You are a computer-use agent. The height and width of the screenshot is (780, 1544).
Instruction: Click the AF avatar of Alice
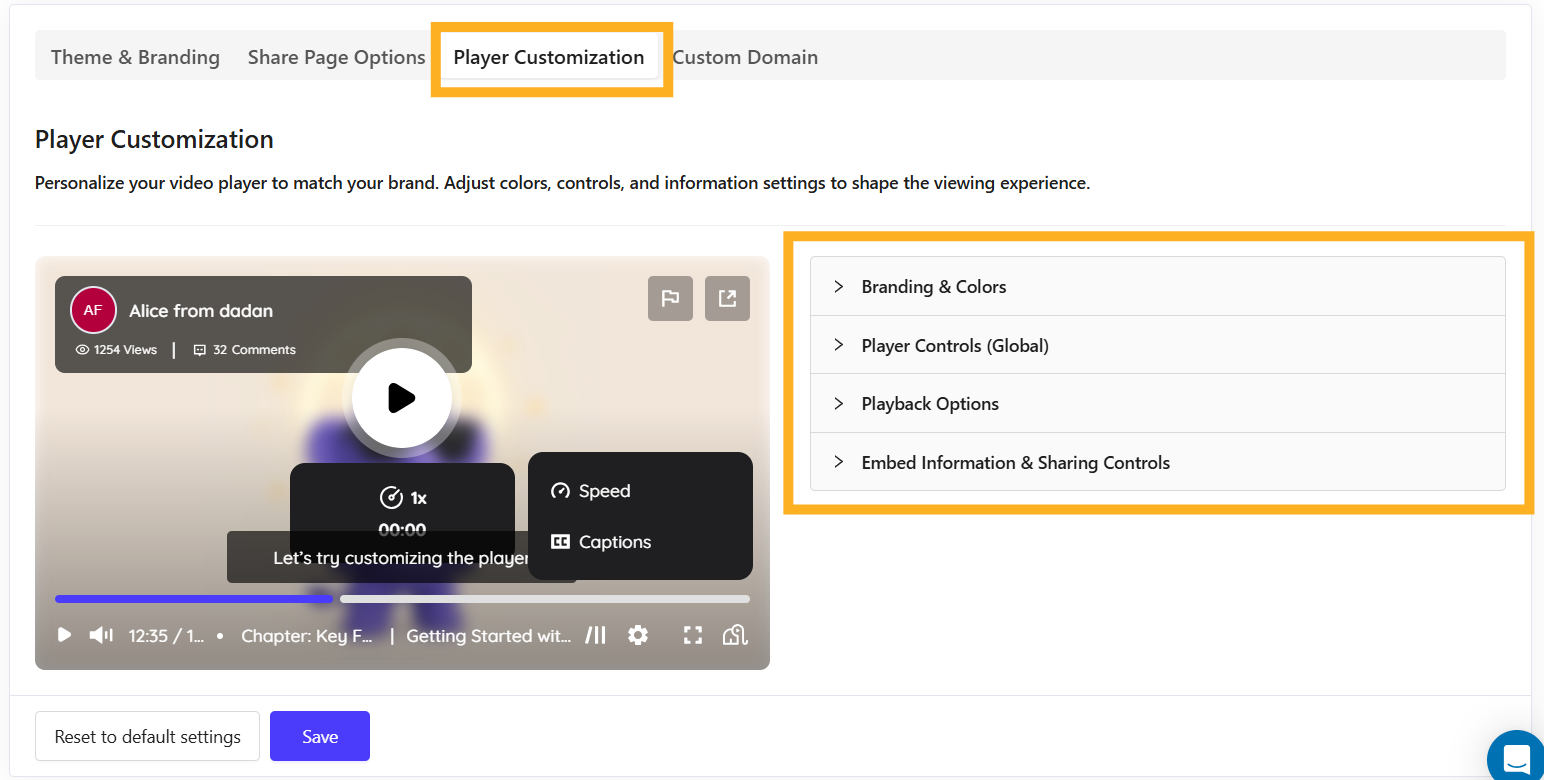tap(93, 310)
